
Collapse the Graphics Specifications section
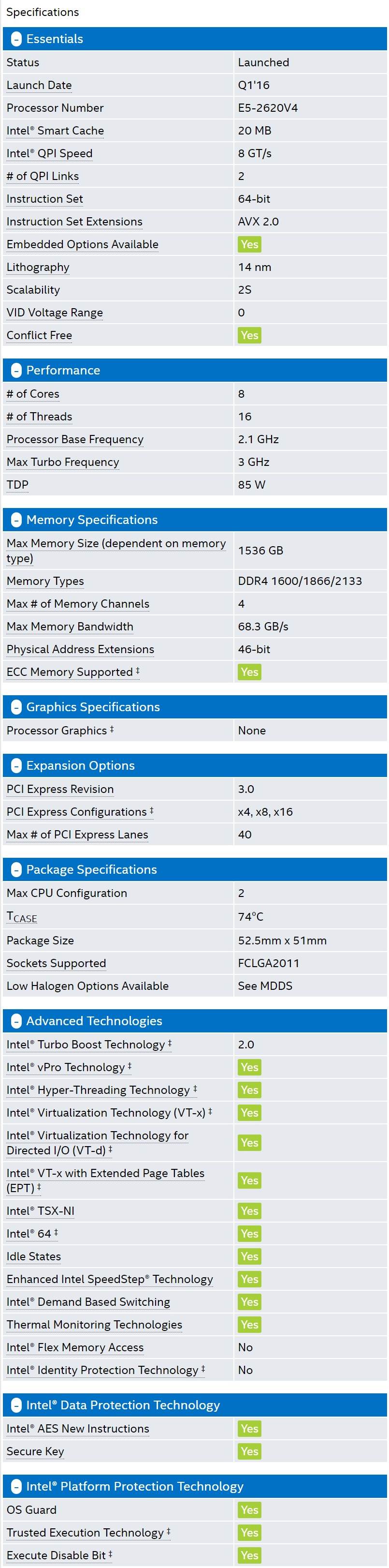tap(16, 707)
